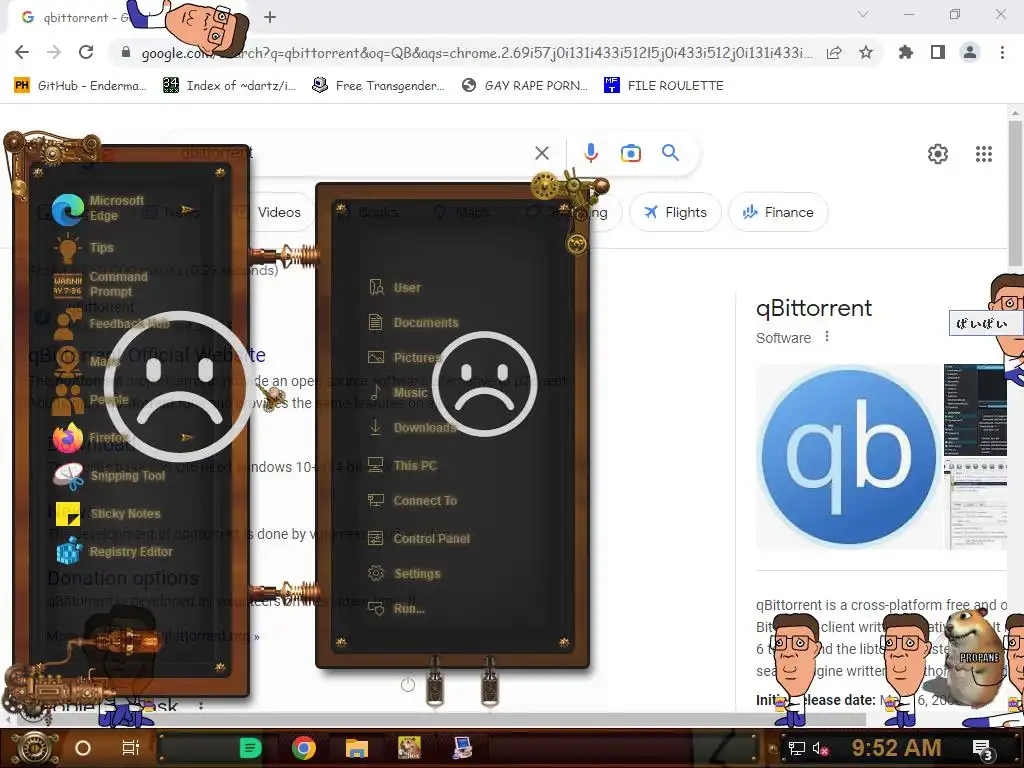The width and height of the screenshot is (1024, 768).
Task: Toggle the Chrome side panel
Action: [x=938, y=52]
